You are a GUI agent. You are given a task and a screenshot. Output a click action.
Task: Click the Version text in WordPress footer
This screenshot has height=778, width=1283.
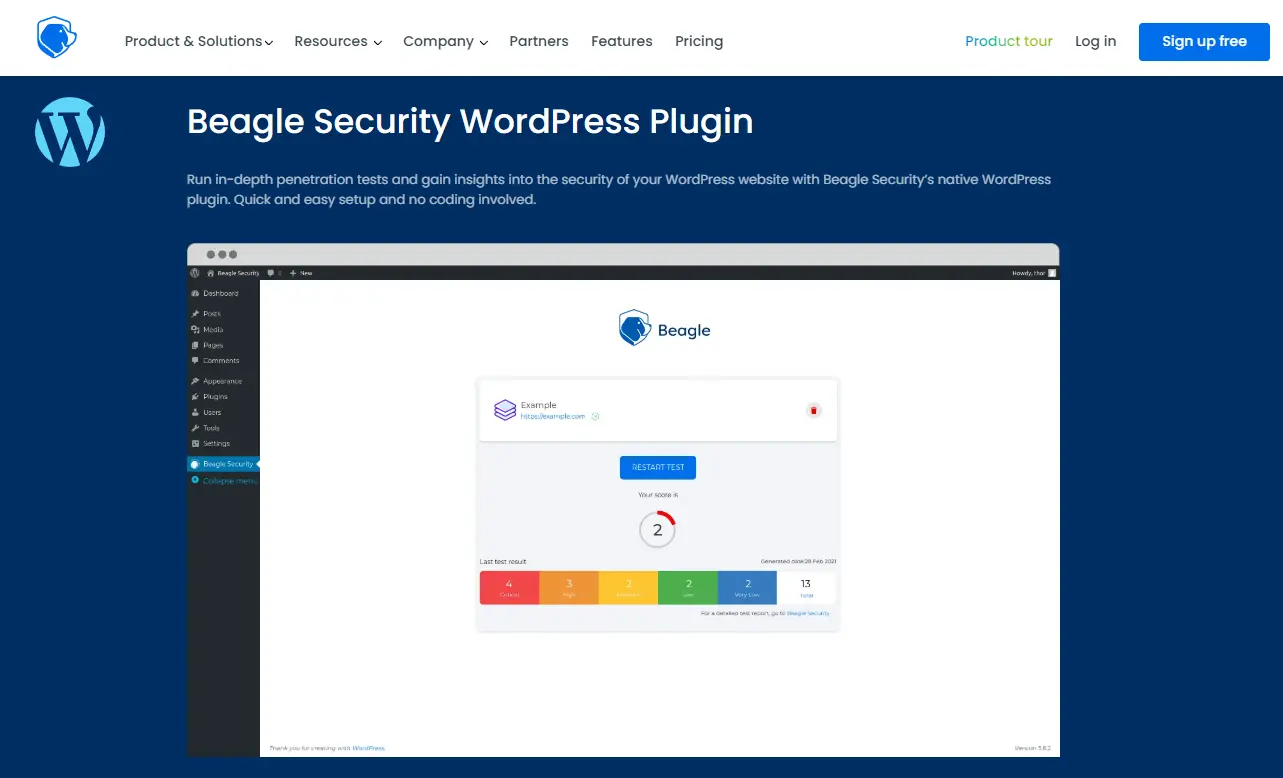coord(1032,748)
